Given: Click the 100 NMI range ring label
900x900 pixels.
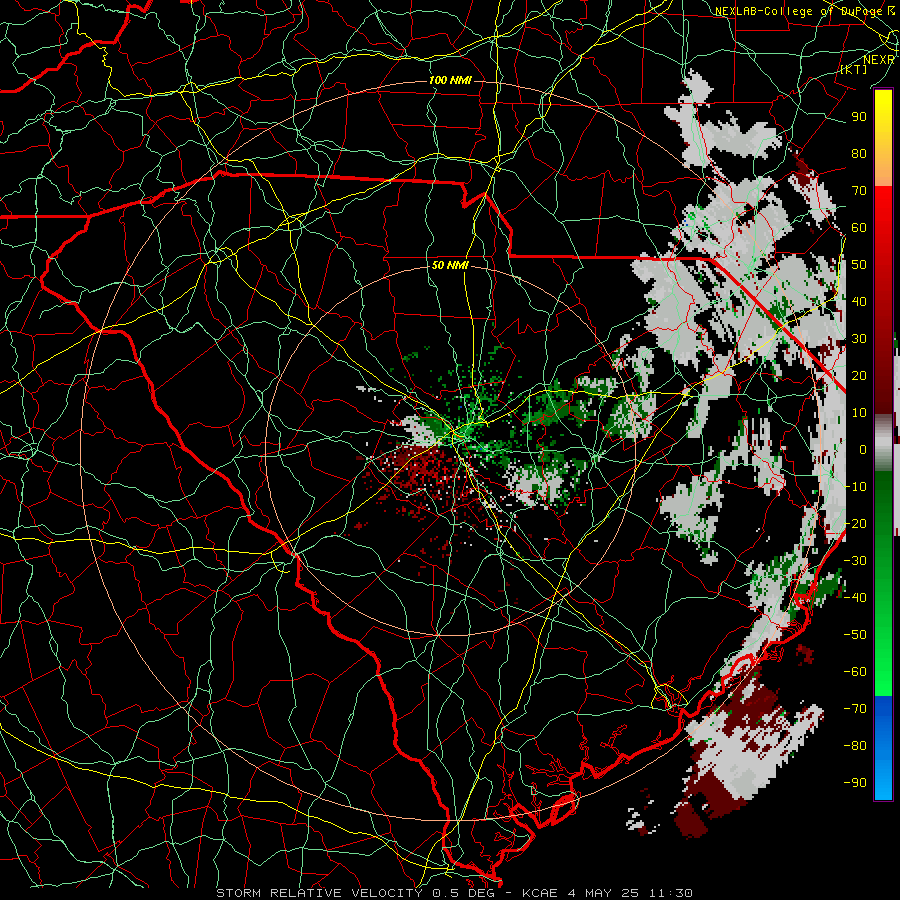Looking at the screenshot, I should (450, 80).
